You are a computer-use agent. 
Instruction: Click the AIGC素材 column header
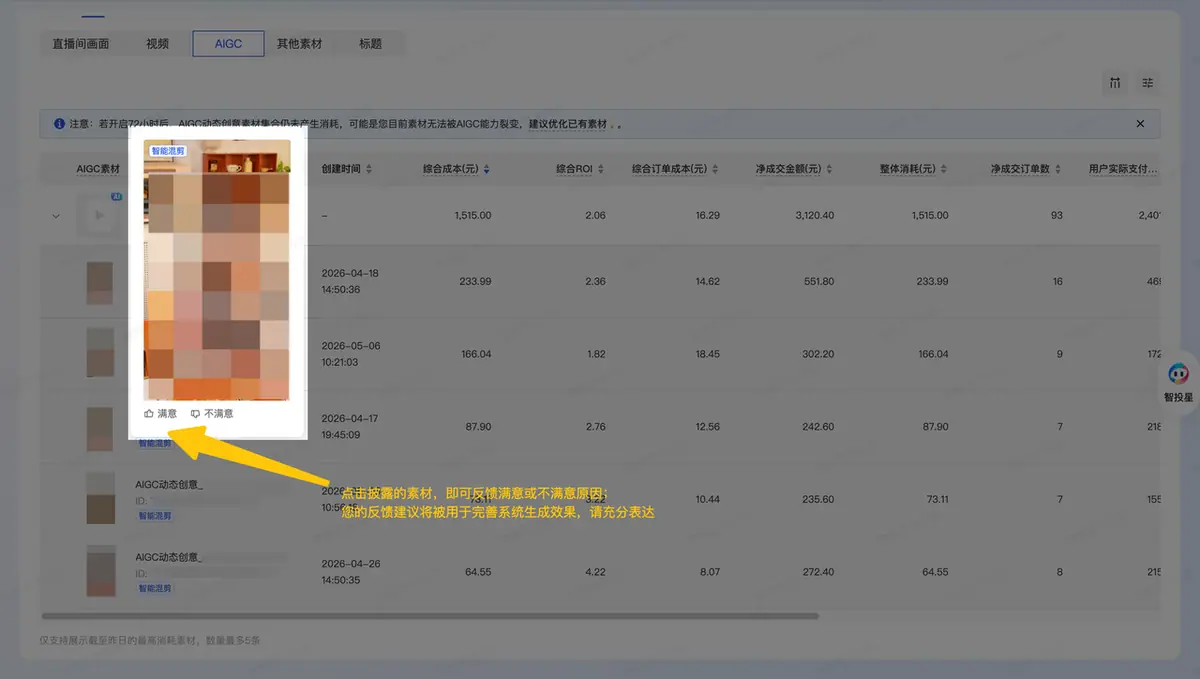[x=98, y=169]
